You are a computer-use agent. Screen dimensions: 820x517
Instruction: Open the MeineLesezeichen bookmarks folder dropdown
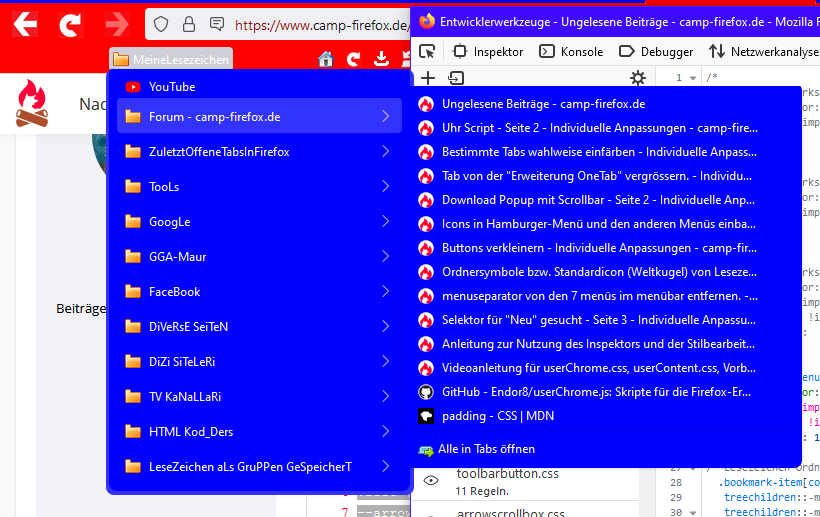[x=171, y=60]
